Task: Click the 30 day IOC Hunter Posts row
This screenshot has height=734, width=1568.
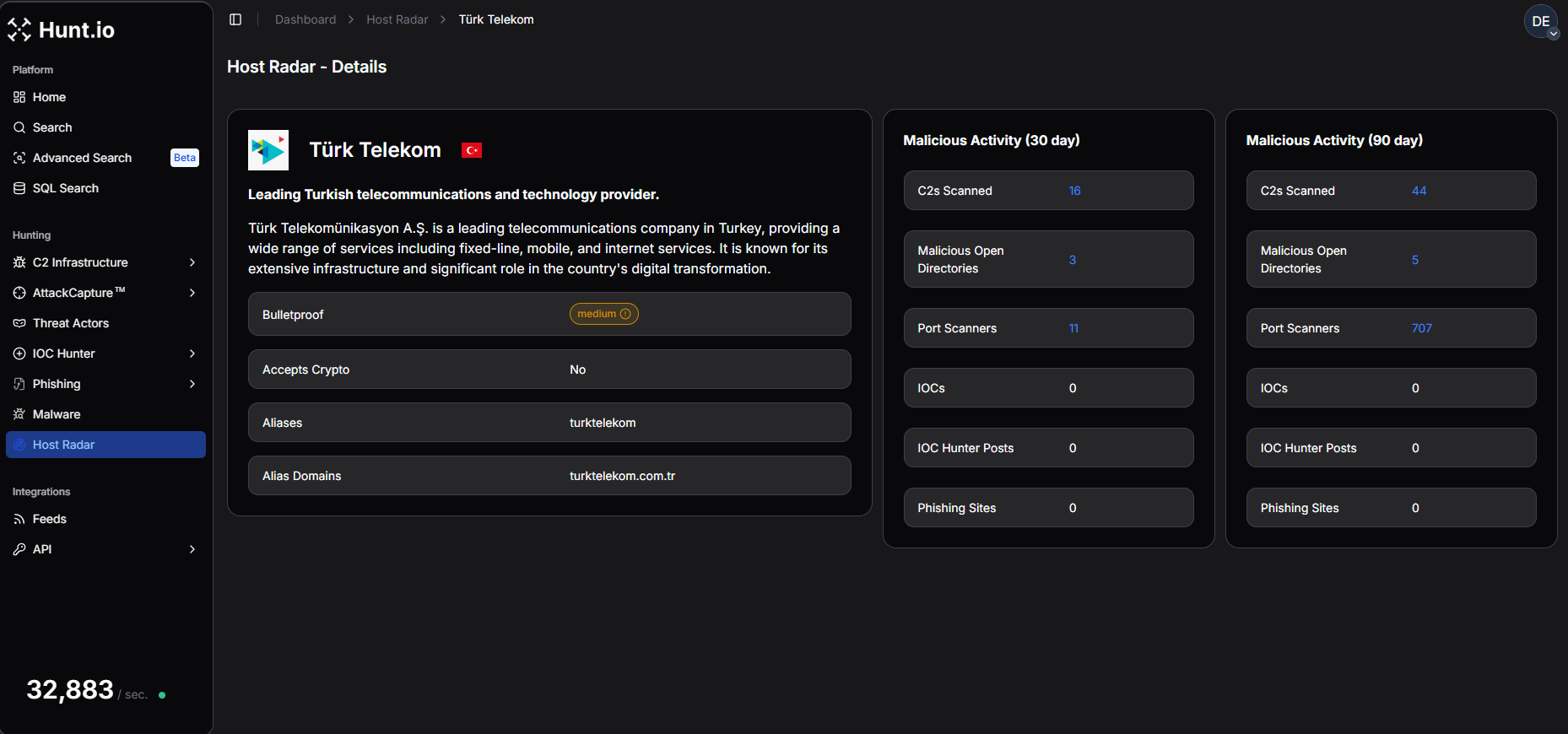Action: 1048,448
